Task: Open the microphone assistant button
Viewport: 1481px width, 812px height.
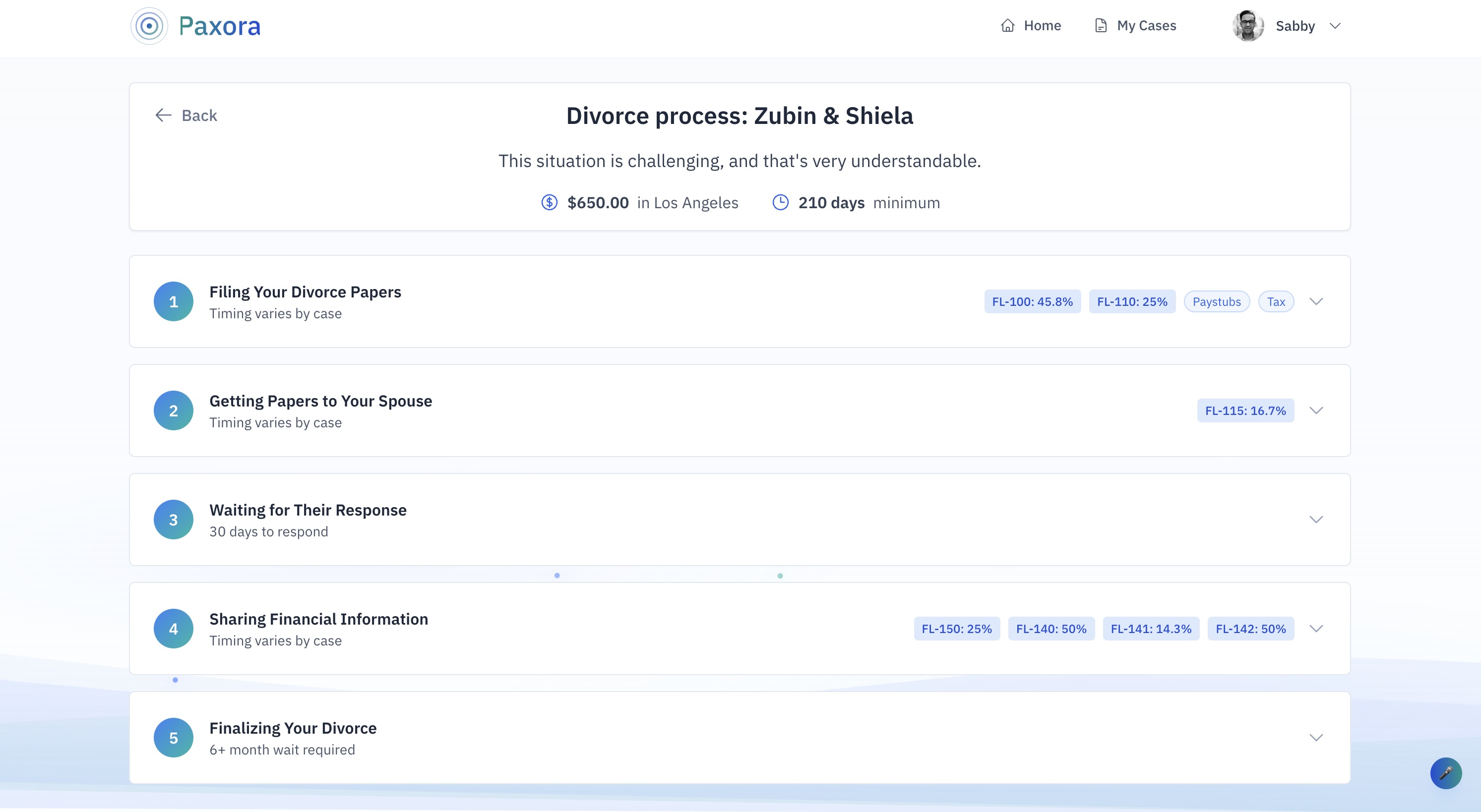Action: coord(1445,773)
